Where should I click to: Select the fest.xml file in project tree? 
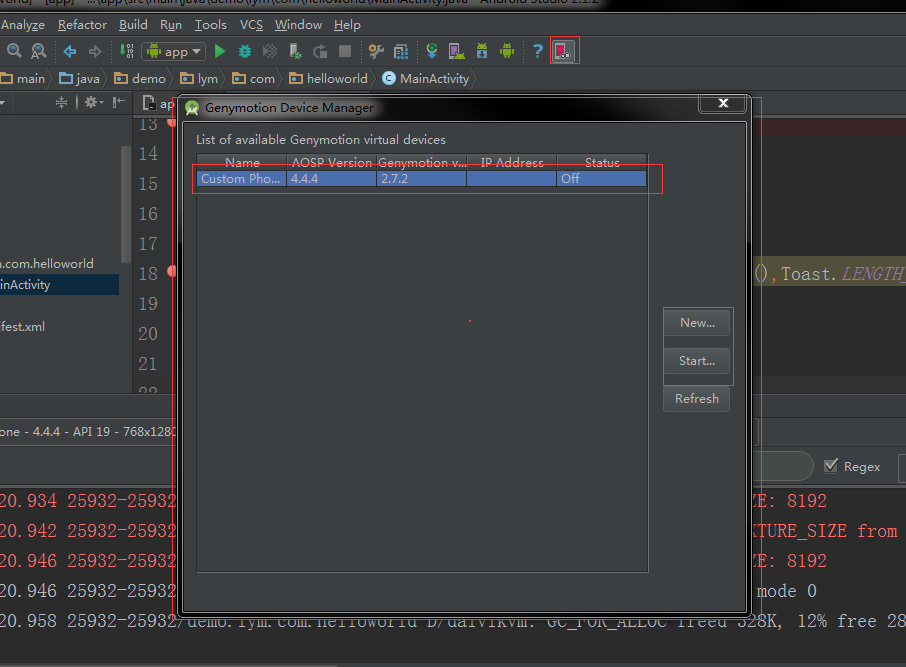[23, 327]
